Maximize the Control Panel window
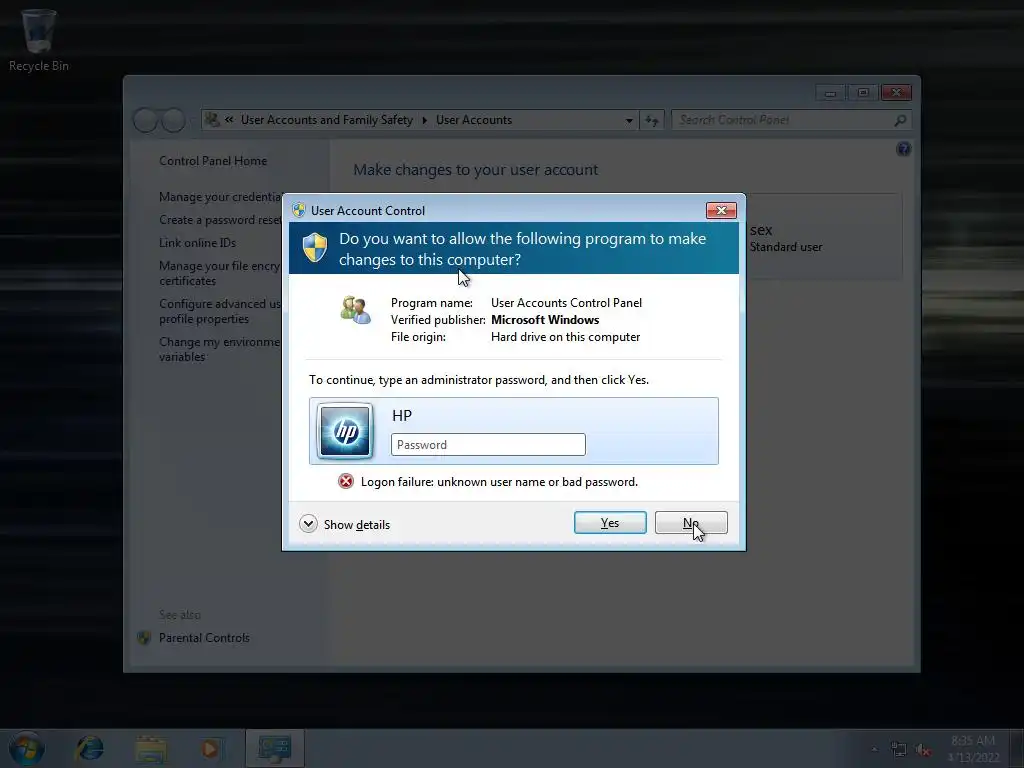Screen dimensions: 1024x768 pos(863,93)
